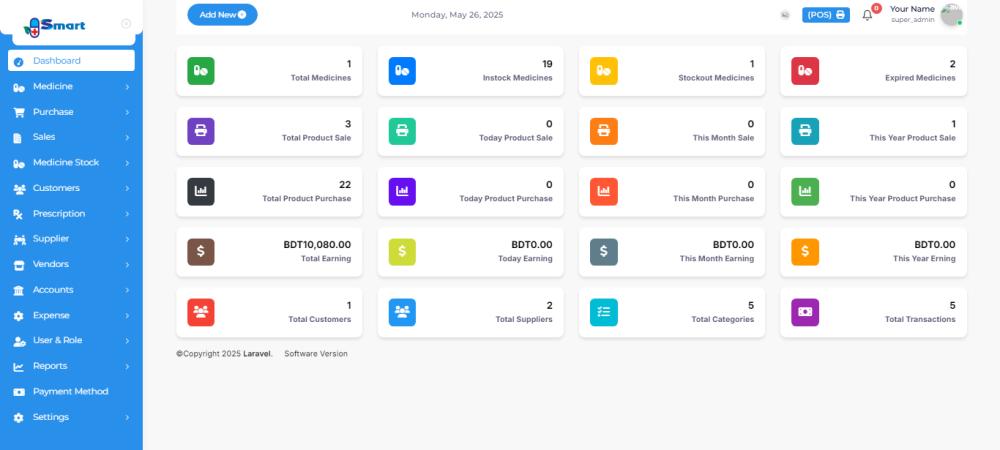Click the gray This Month Earning dollar icon
Screen dimensions: 1000x450
[604, 252]
